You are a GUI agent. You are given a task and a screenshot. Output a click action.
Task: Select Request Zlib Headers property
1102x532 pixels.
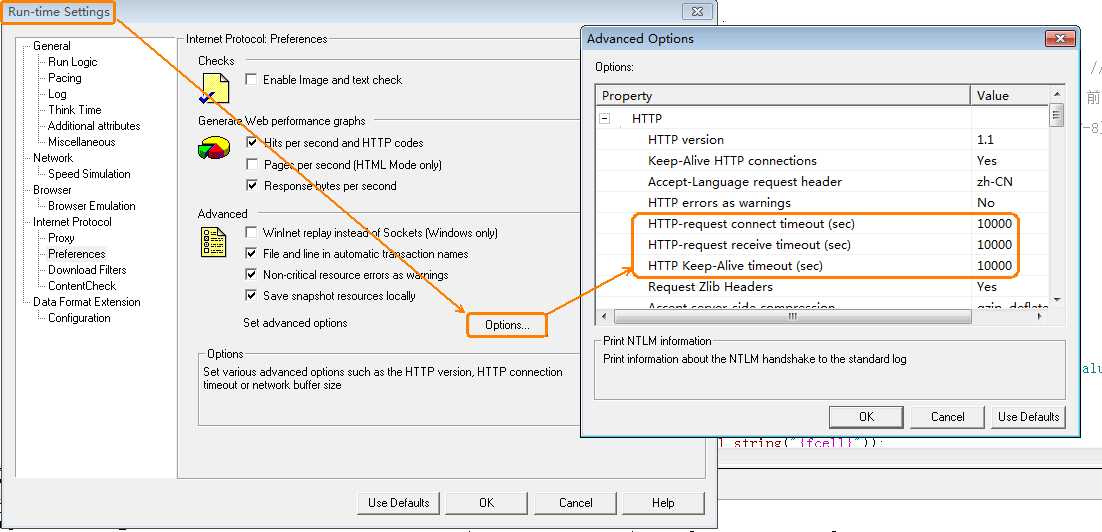(x=822, y=287)
